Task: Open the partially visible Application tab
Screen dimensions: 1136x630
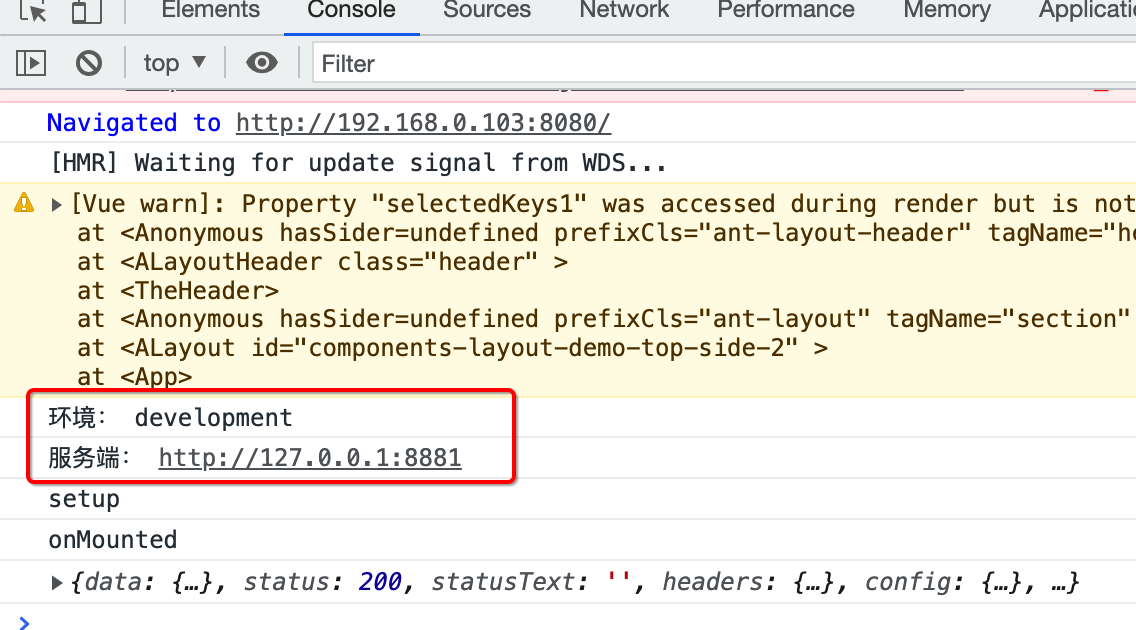Action: [1087, 10]
